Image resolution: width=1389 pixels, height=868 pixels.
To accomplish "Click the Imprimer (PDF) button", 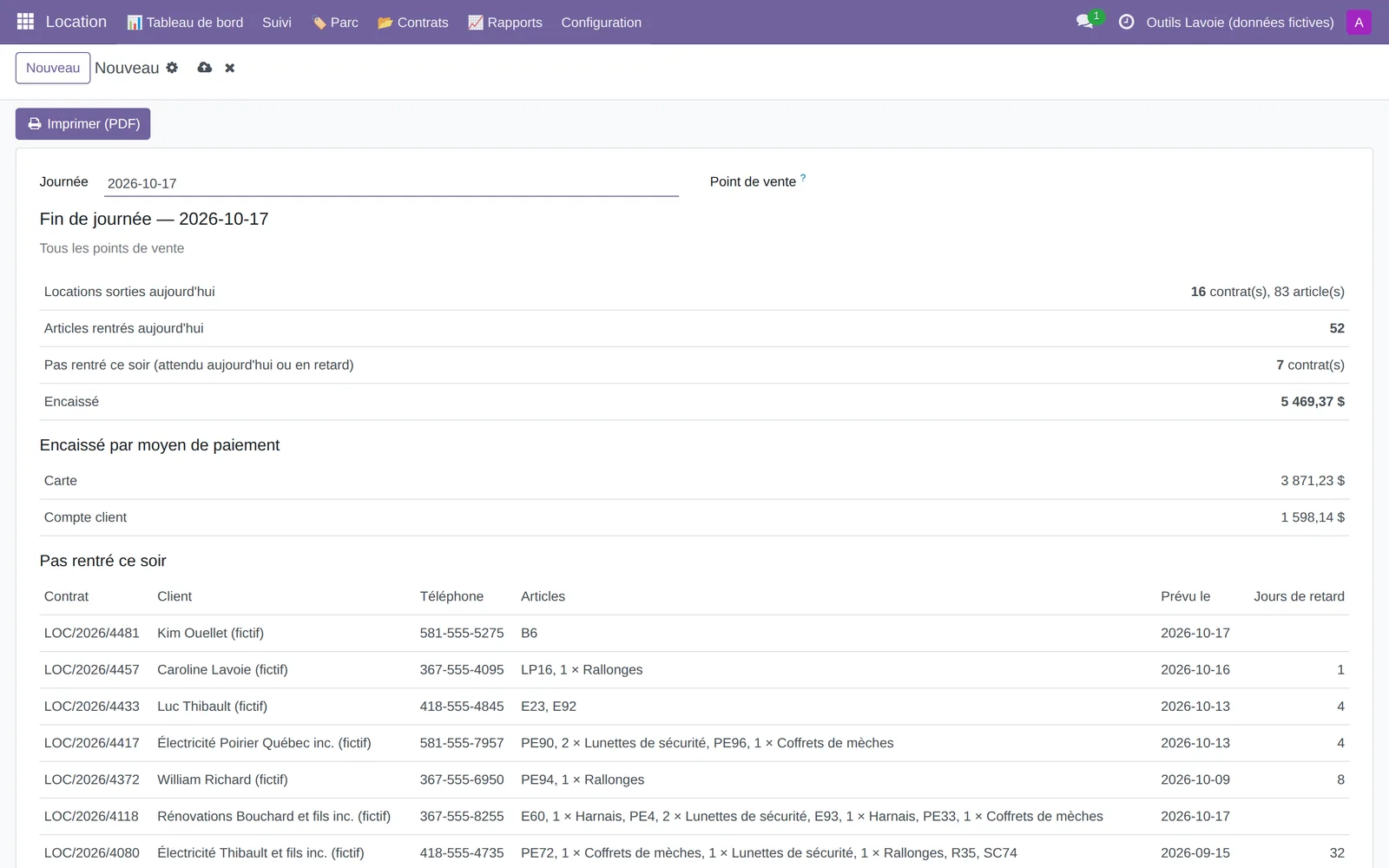I will pos(83,124).
